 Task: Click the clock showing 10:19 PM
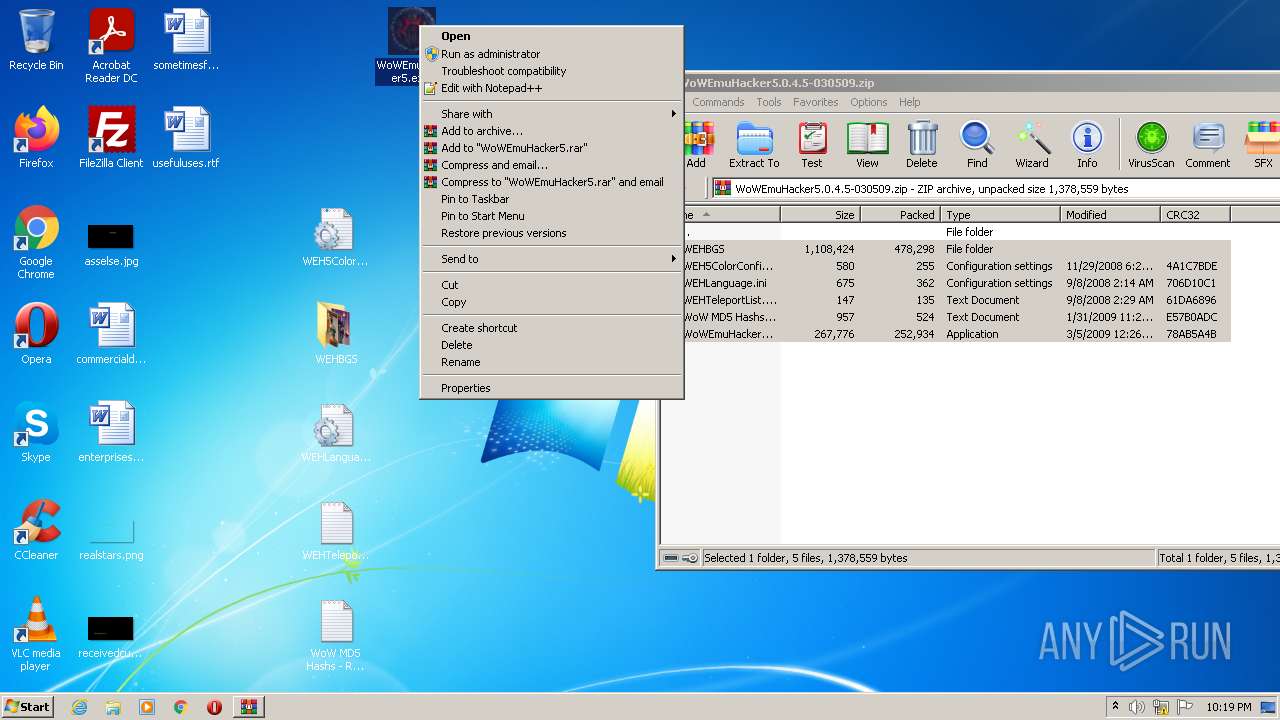[1228, 707]
